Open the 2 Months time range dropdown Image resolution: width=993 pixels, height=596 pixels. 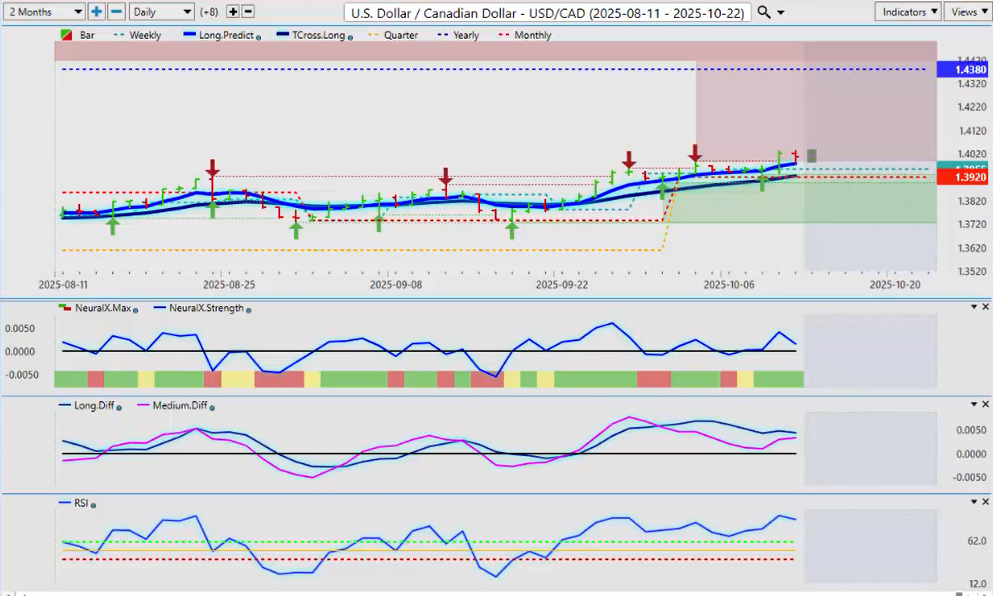click(44, 11)
